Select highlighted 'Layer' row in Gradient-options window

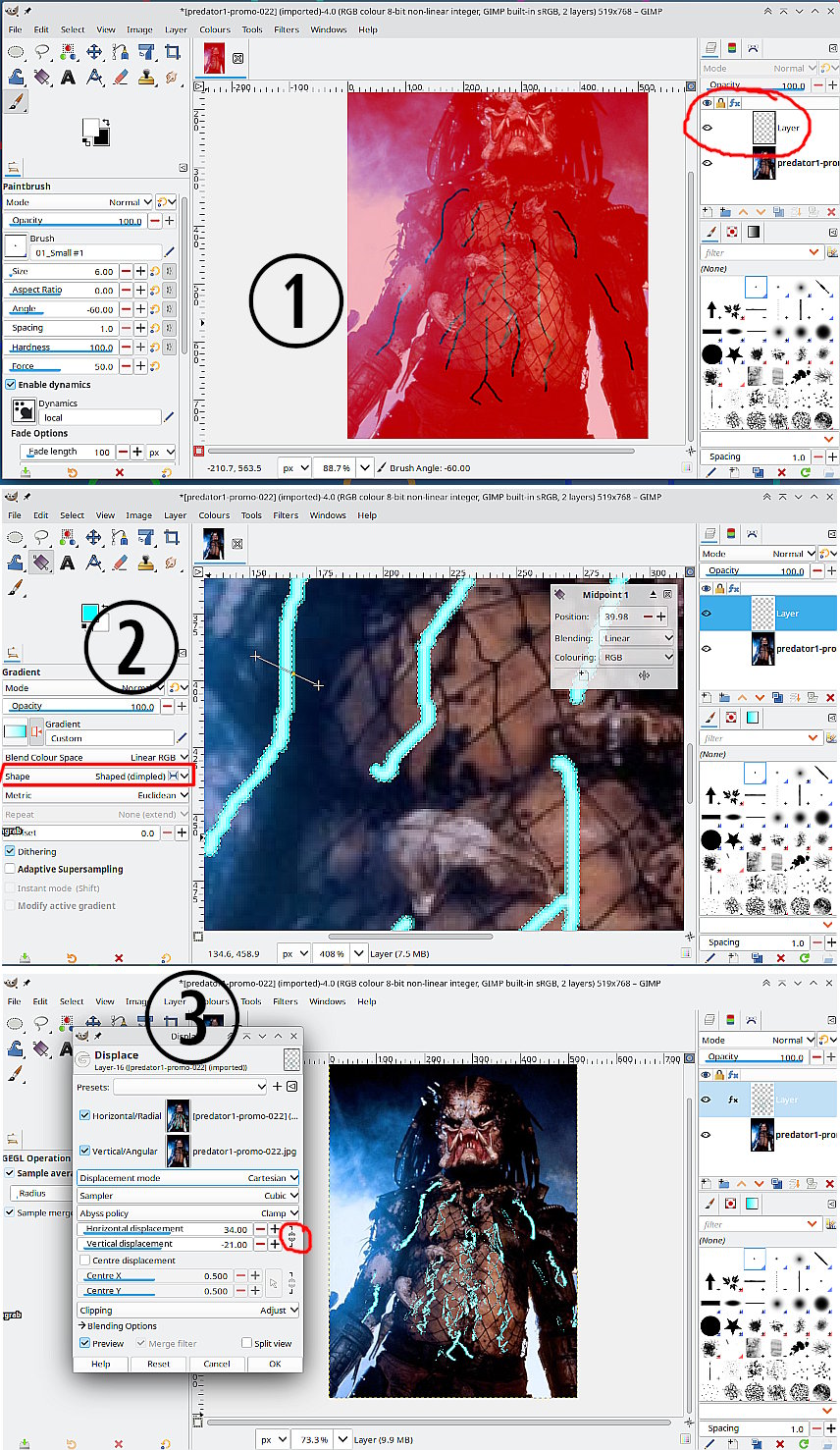coord(767,614)
